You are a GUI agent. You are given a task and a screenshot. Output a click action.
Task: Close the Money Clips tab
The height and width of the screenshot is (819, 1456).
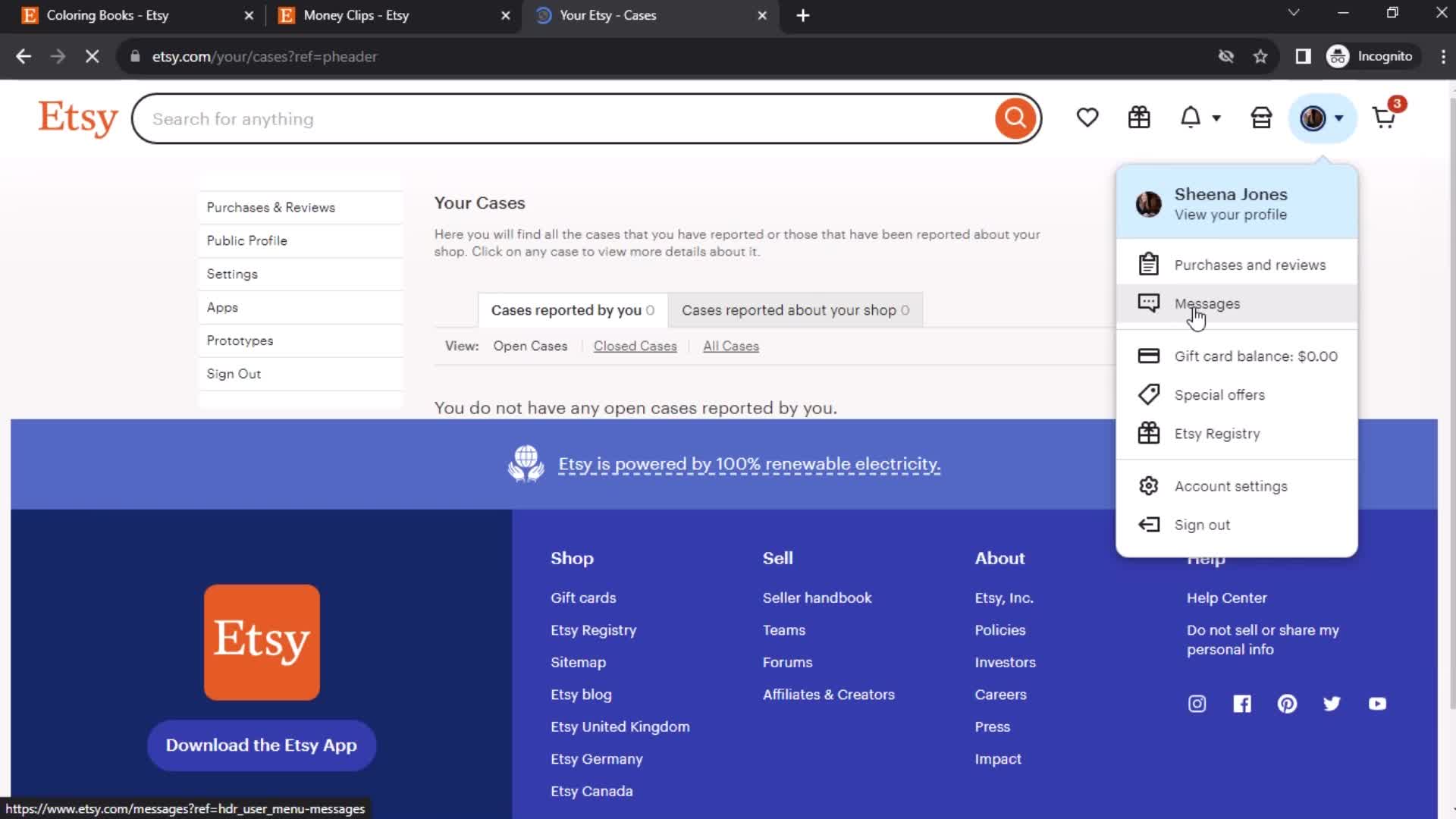point(506,15)
